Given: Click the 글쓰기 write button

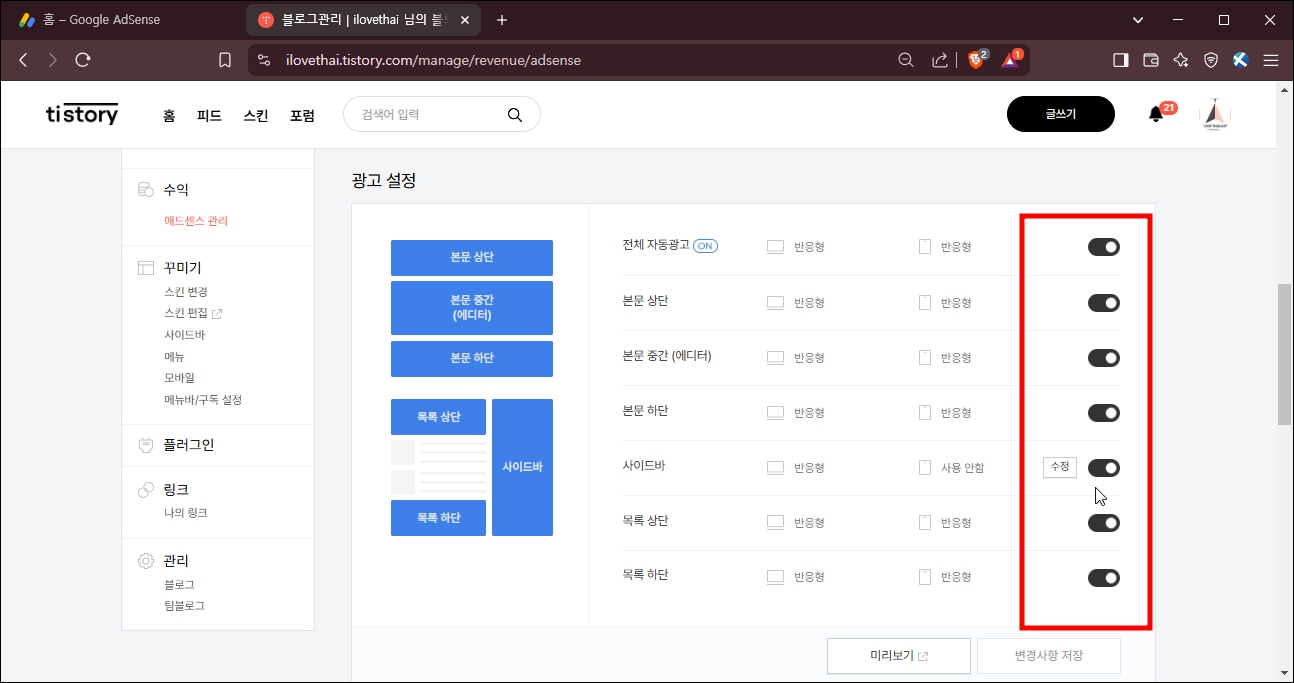Looking at the screenshot, I should [x=1060, y=114].
